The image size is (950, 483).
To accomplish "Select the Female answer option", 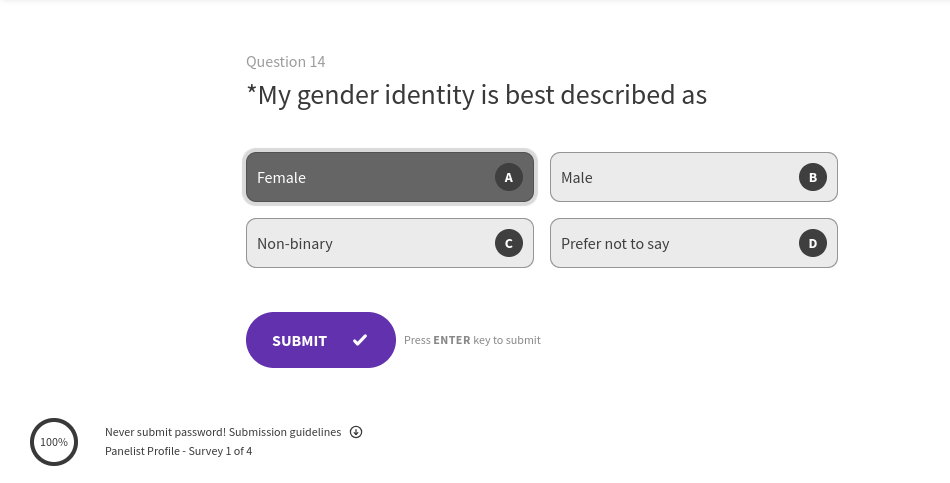I will [370, 177].
